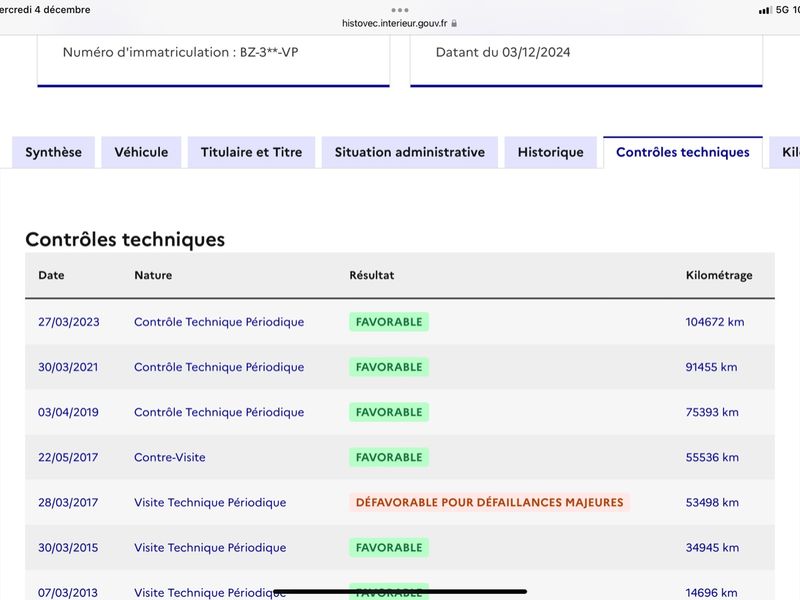Click the Kilométrage column header
800x600 pixels.
pyautogui.click(x=719, y=276)
